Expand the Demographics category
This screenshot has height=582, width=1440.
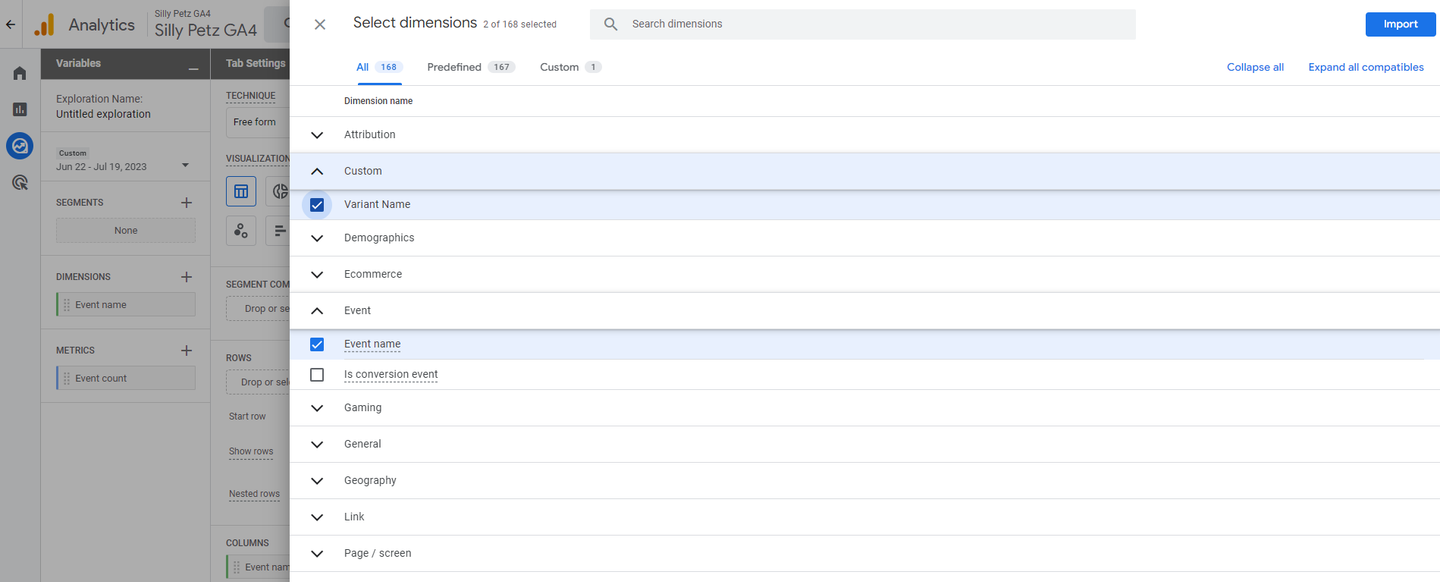(x=317, y=238)
